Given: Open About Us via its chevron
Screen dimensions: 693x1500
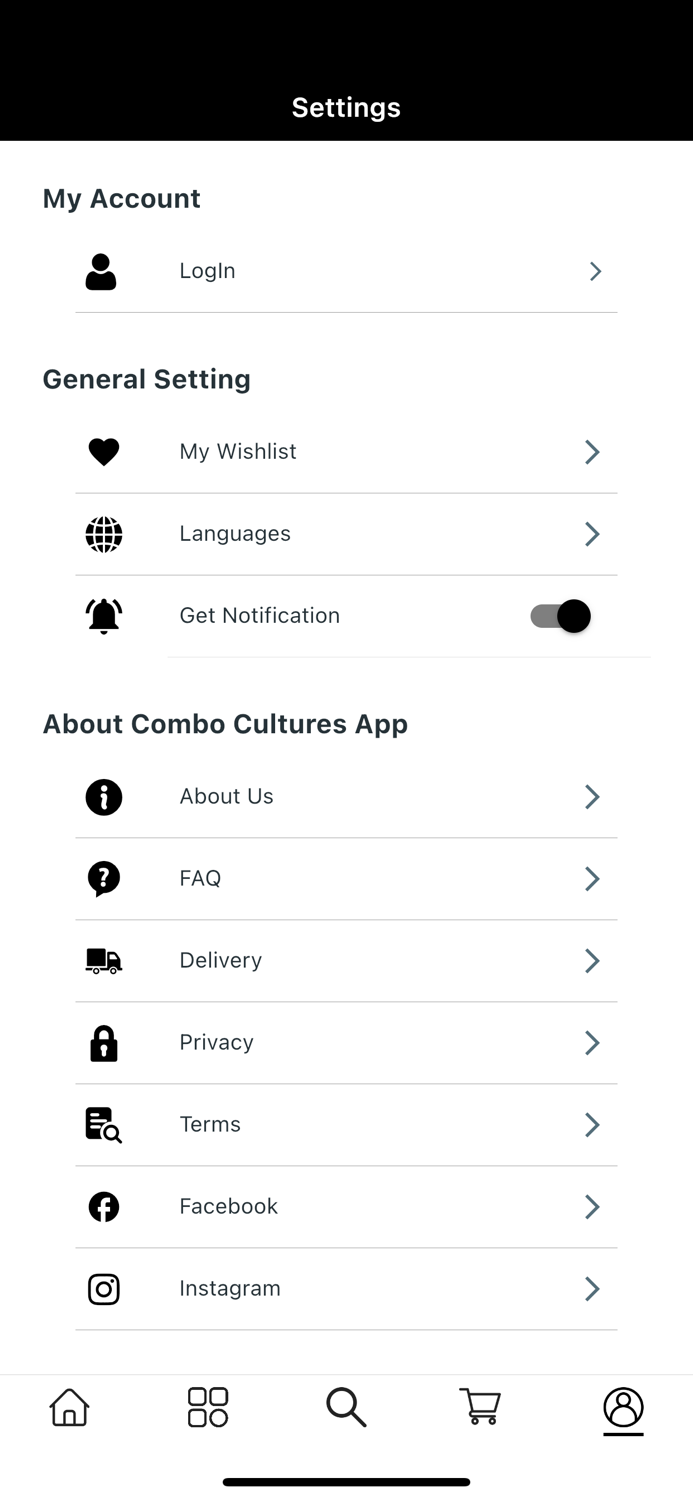Looking at the screenshot, I should pyautogui.click(x=591, y=796).
